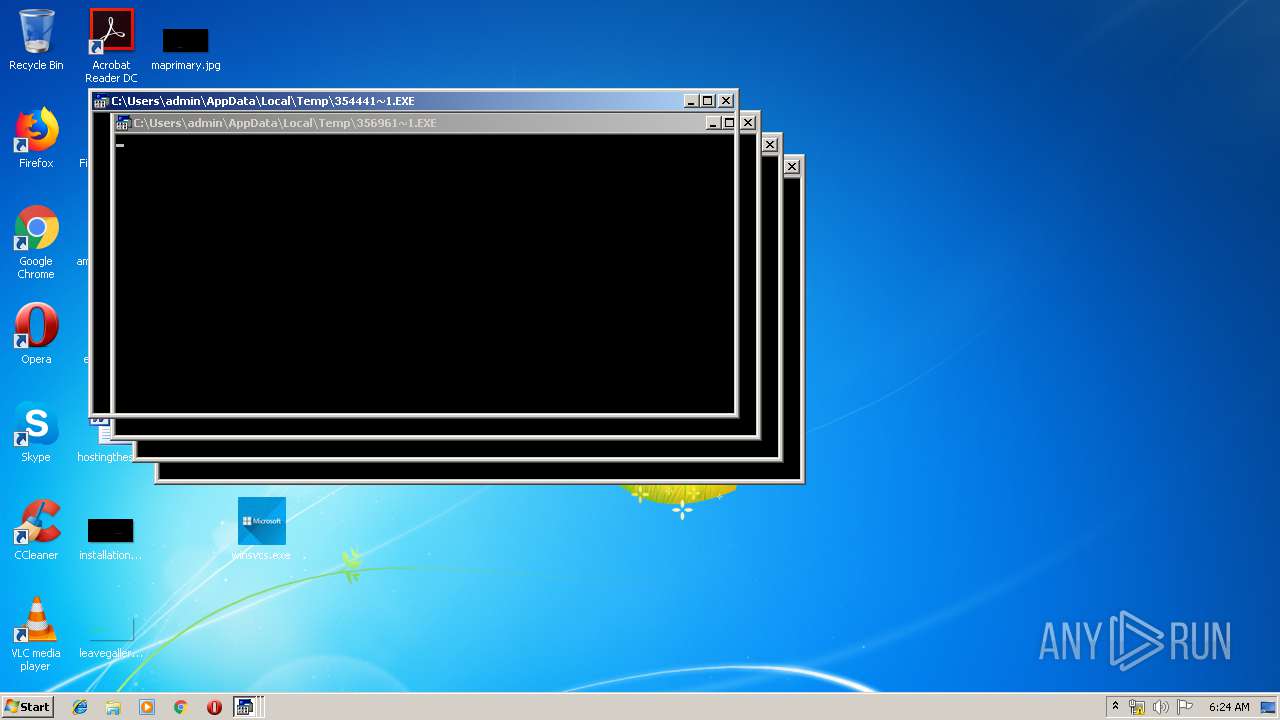Minimize the 354441~1.EXE console window
Screen dimensions: 1280x720
coord(691,101)
